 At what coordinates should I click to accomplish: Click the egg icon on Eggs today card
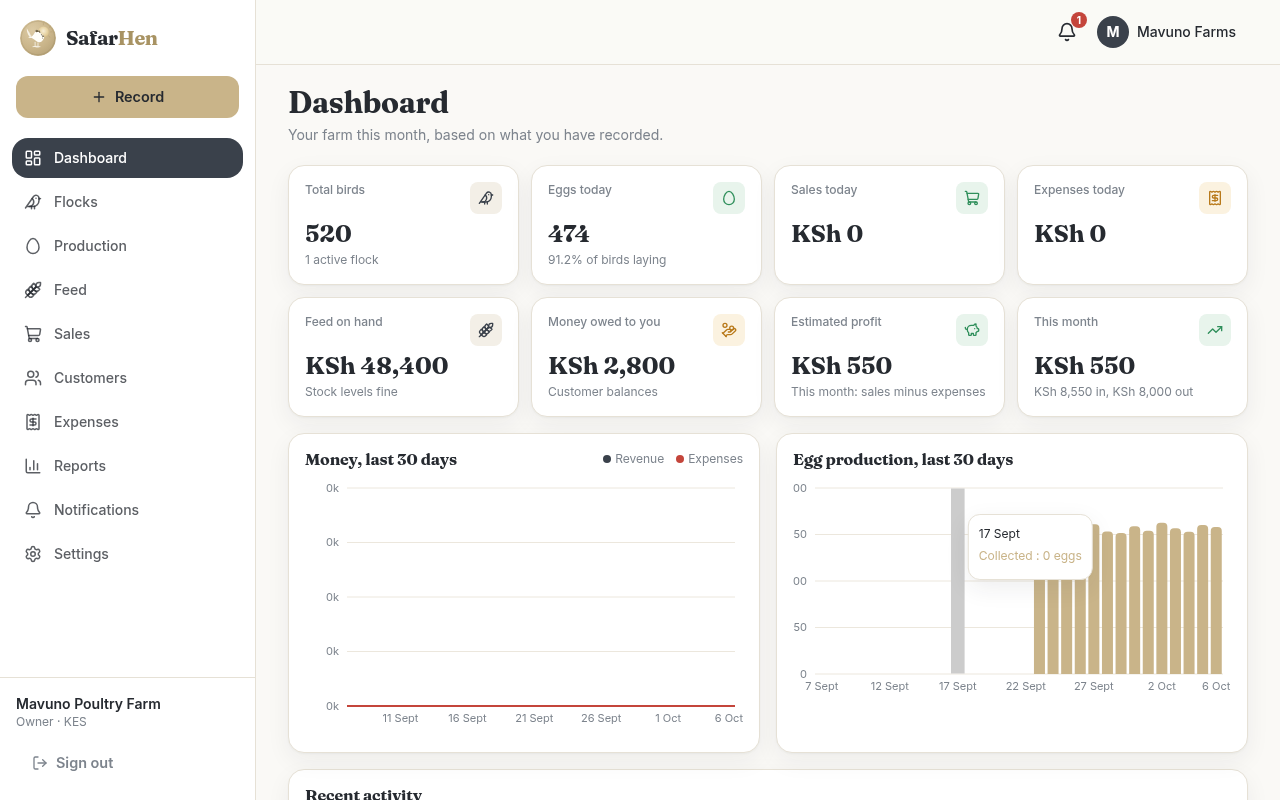(x=729, y=198)
